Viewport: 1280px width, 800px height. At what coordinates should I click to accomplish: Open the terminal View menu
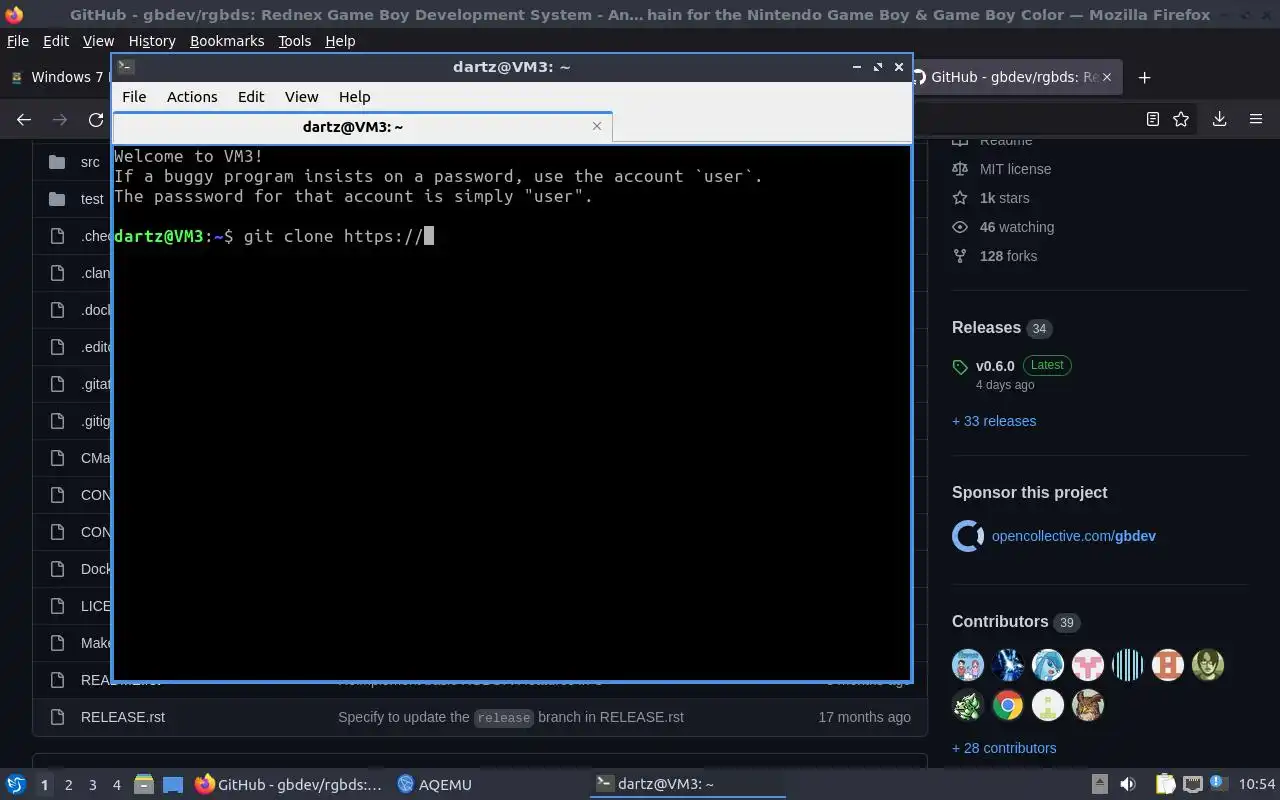301,97
